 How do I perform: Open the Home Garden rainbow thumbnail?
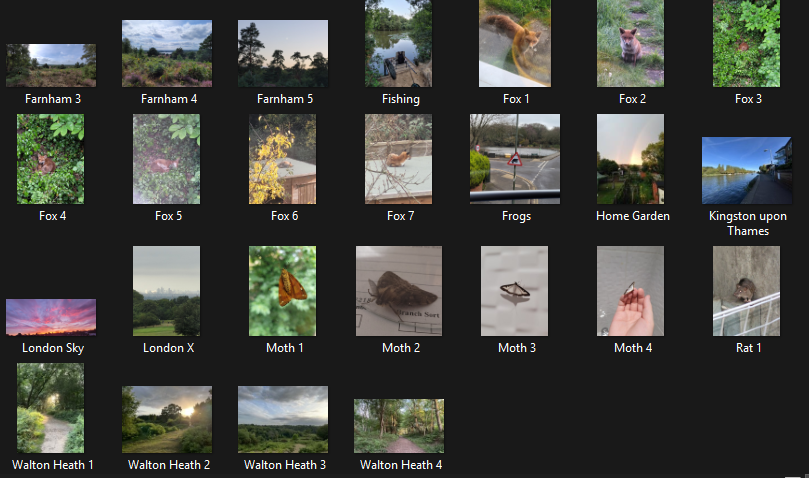coord(630,159)
